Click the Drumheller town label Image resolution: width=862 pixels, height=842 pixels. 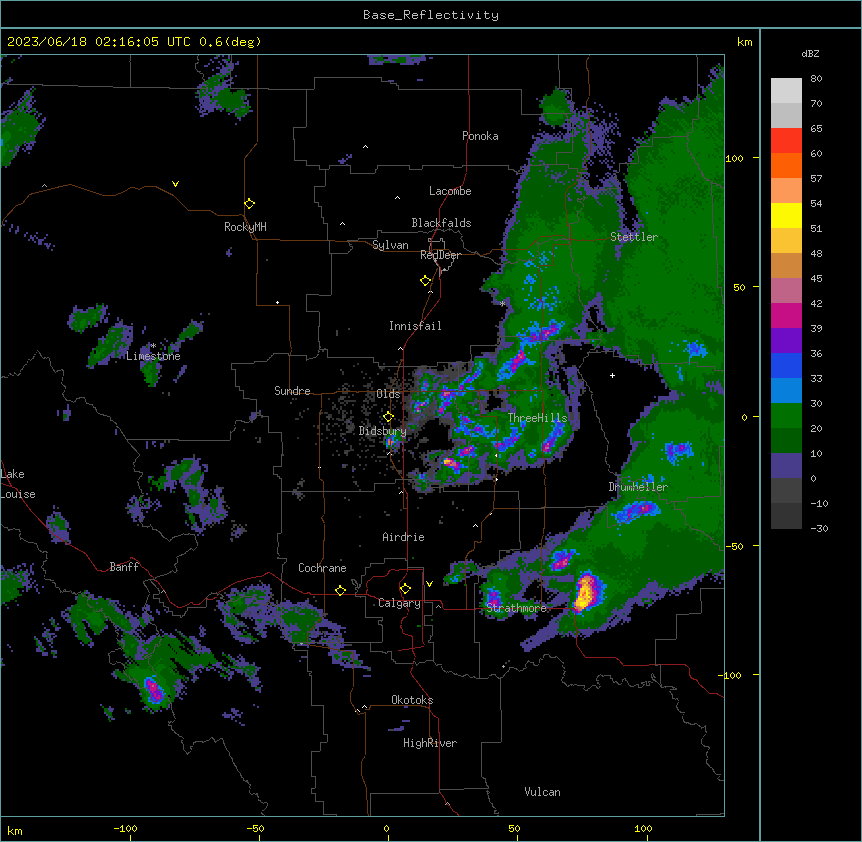tap(638, 487)
